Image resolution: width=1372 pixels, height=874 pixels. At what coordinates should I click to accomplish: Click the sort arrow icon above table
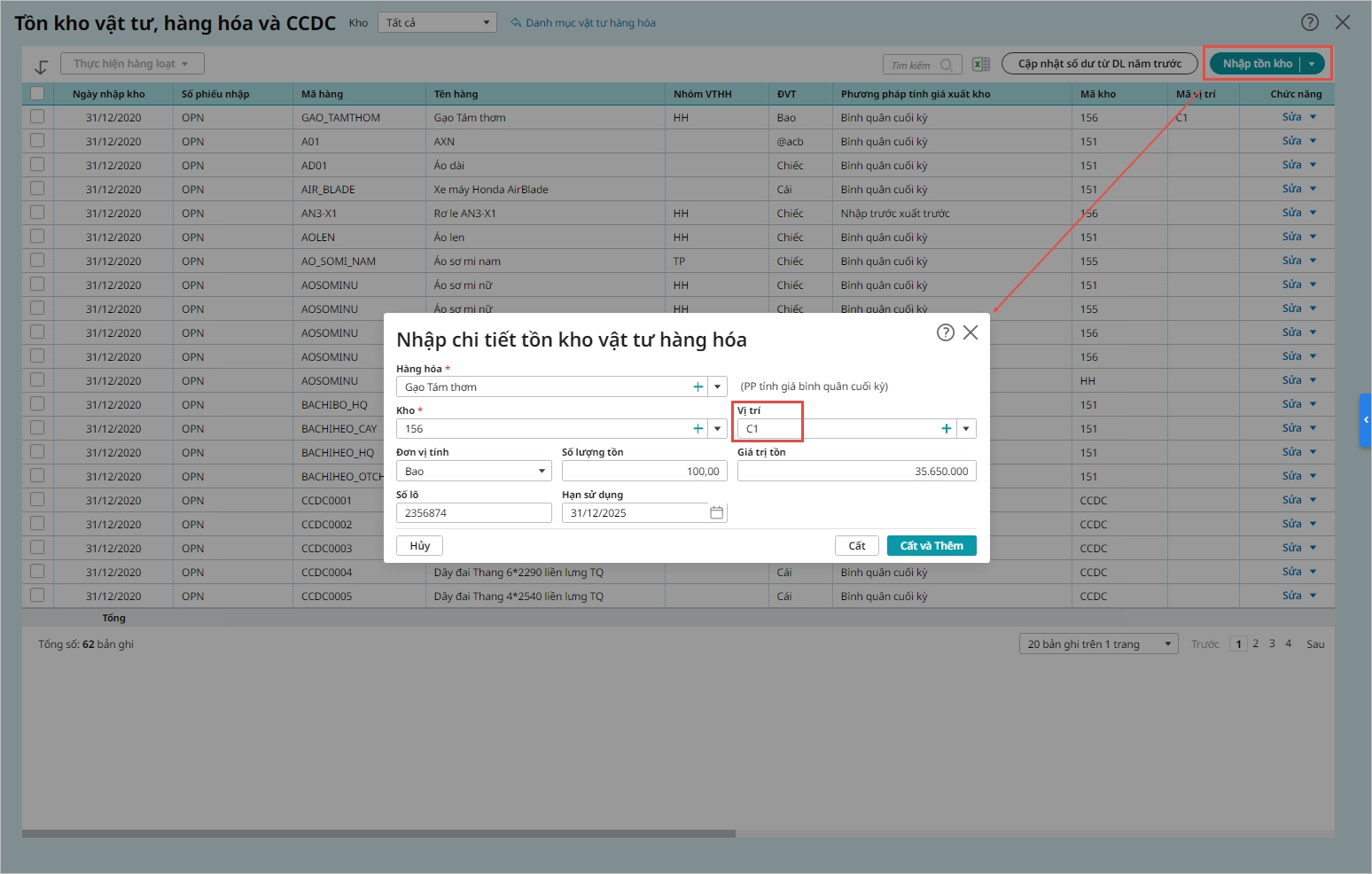coord(41,66)
